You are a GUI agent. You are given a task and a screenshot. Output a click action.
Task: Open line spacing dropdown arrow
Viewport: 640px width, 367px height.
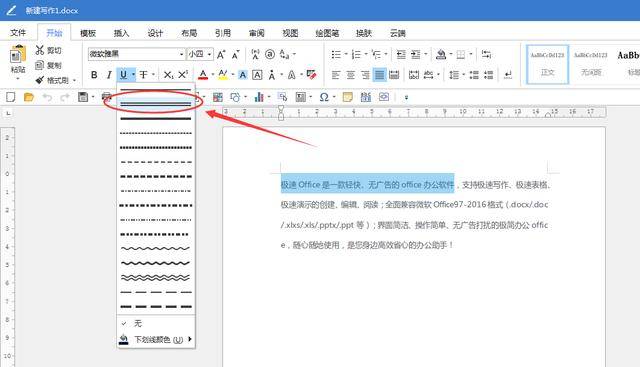(x=464, y=75)
